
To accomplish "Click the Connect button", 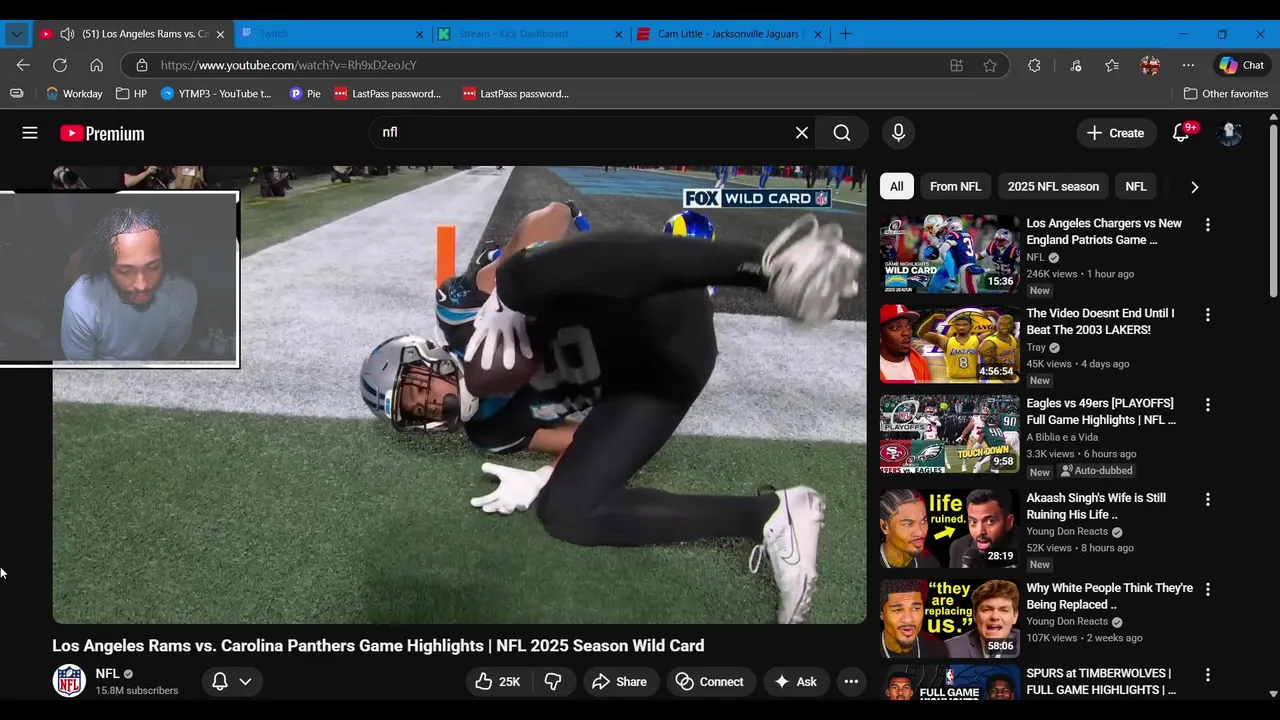I will coord(710,682).
